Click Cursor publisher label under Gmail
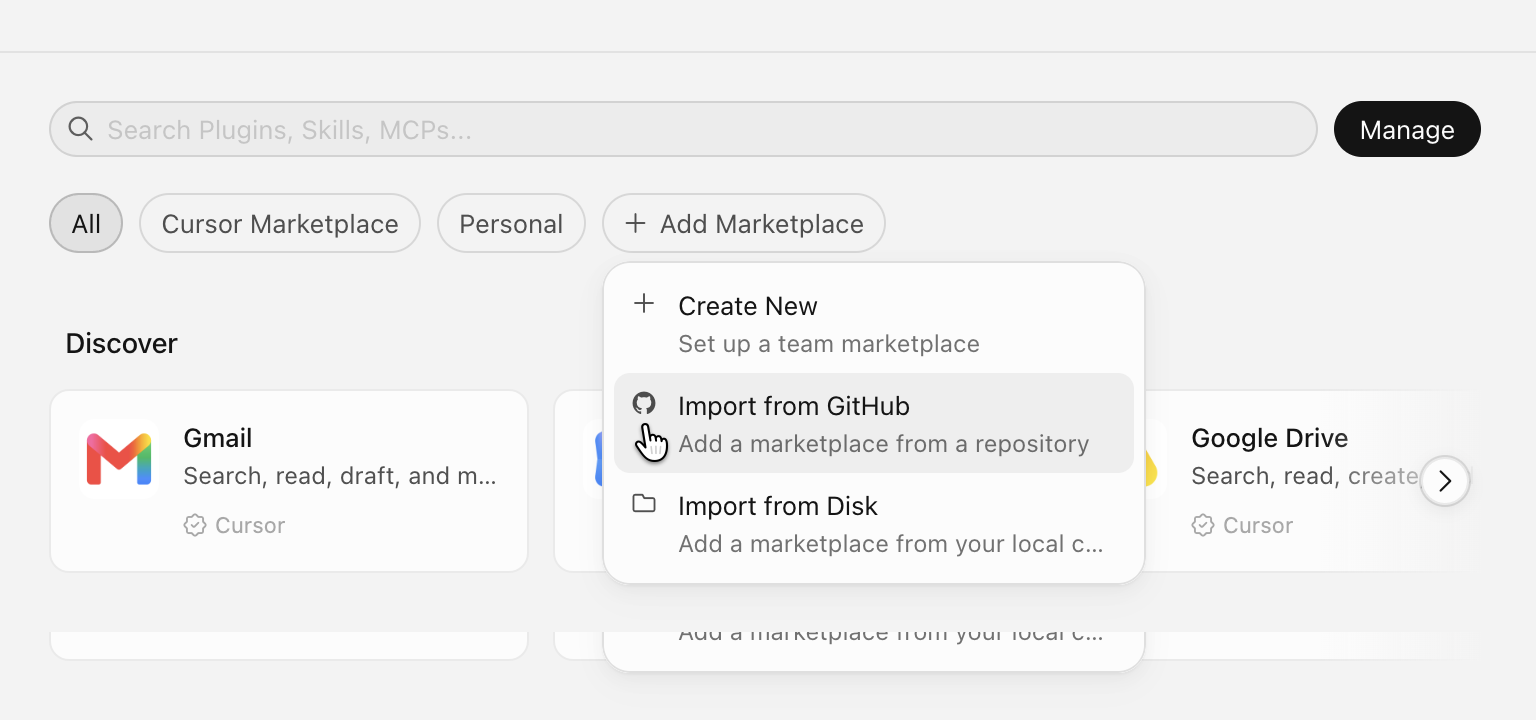1536x720 pixels. 250,525
